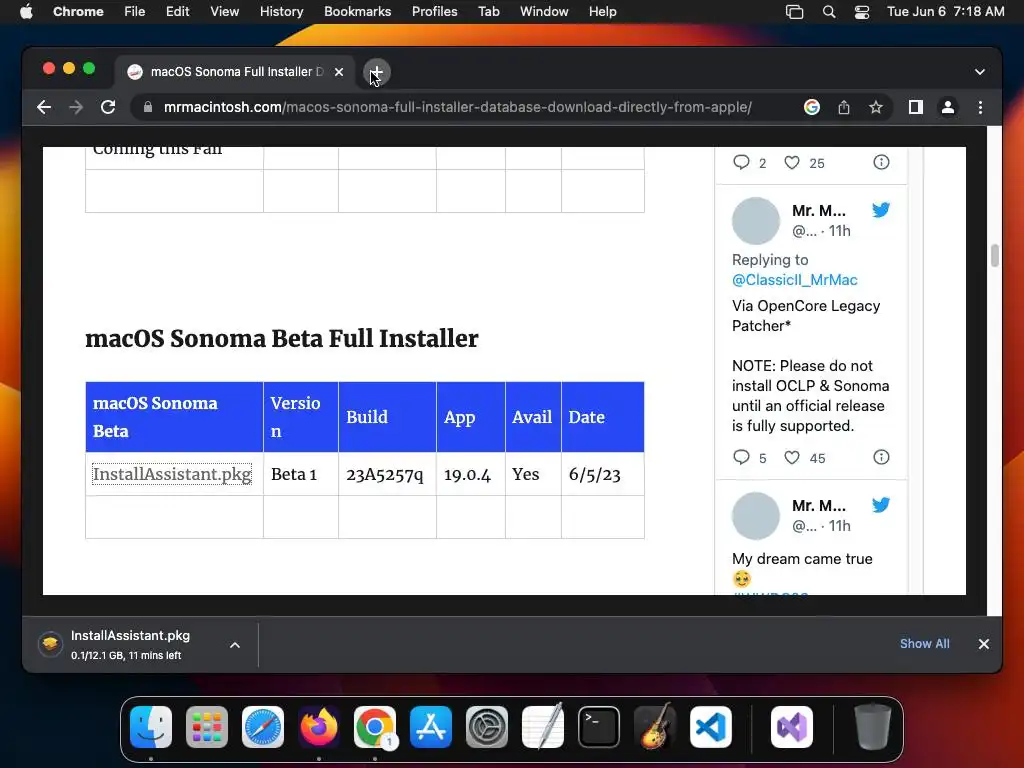1024x768 pixels.
Task: Open info icon on OpenCore tweet
Action: point(881,457)
